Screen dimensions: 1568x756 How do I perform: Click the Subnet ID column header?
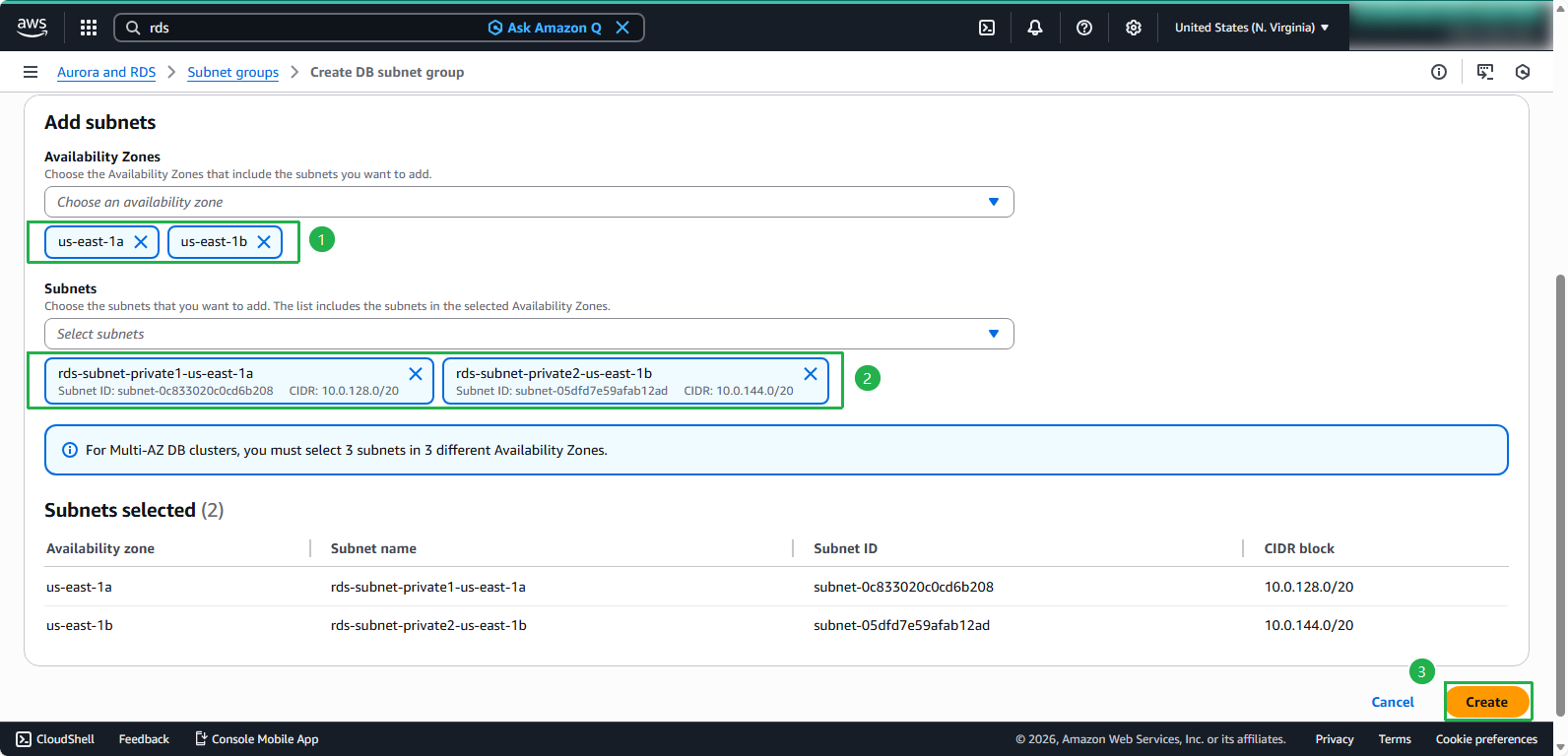[845, 548]
